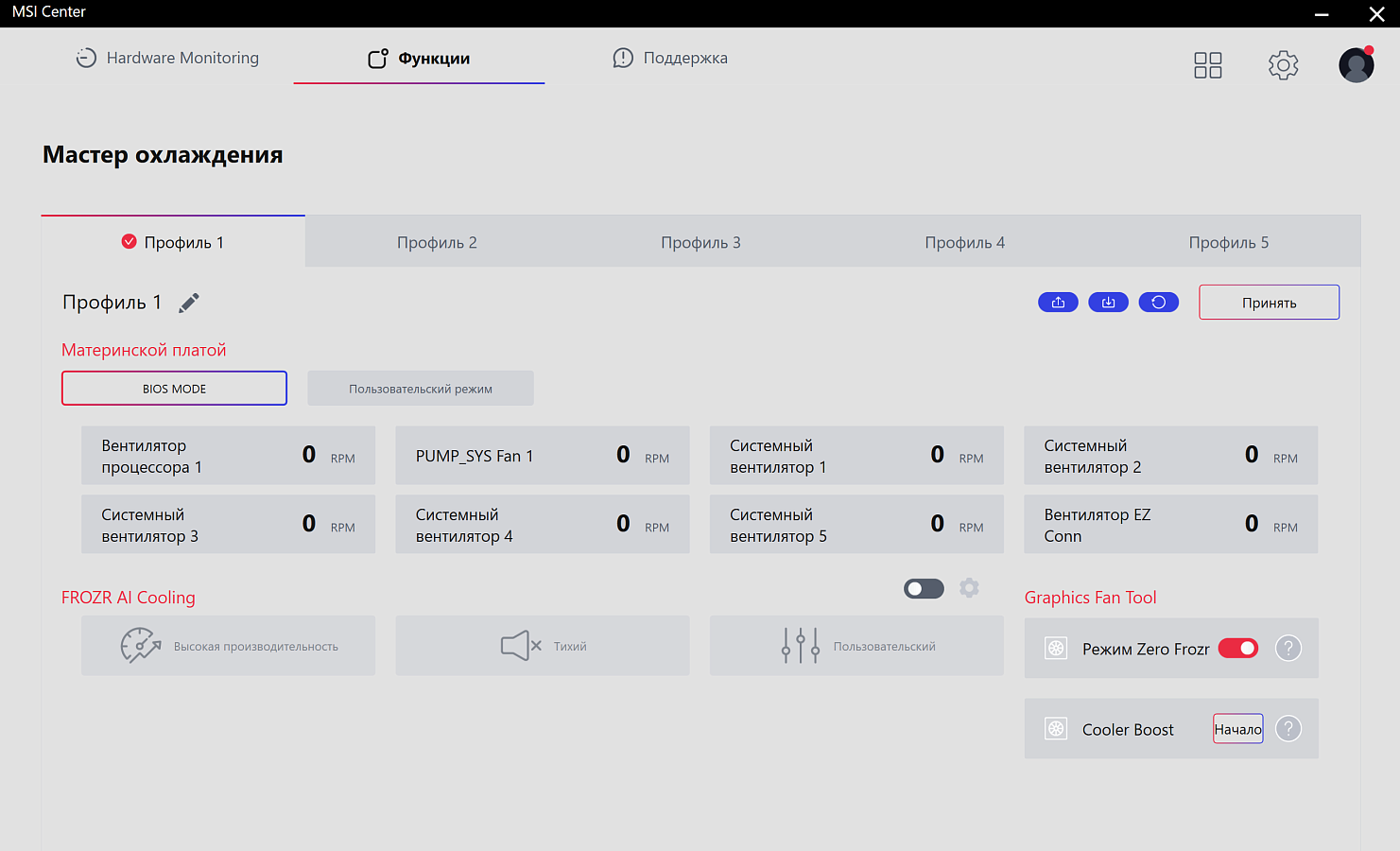Click the Поддержка chat bubble icon
This screenshot has width=1400, height=851.
(x=623, y=58)
